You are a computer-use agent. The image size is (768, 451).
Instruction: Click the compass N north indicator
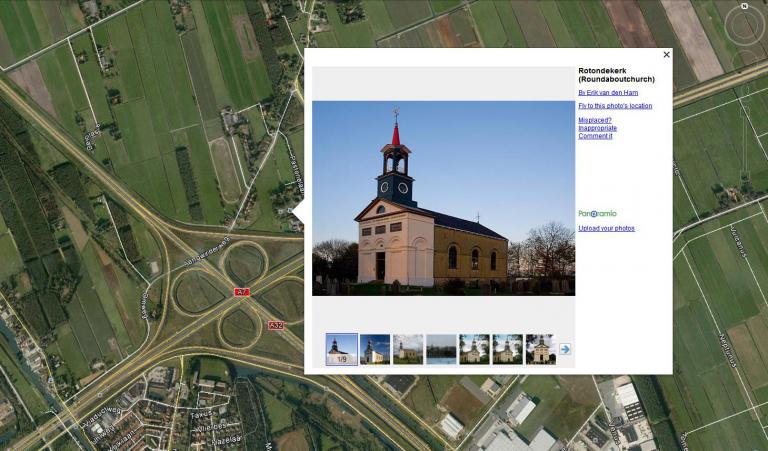pos(744,6)
